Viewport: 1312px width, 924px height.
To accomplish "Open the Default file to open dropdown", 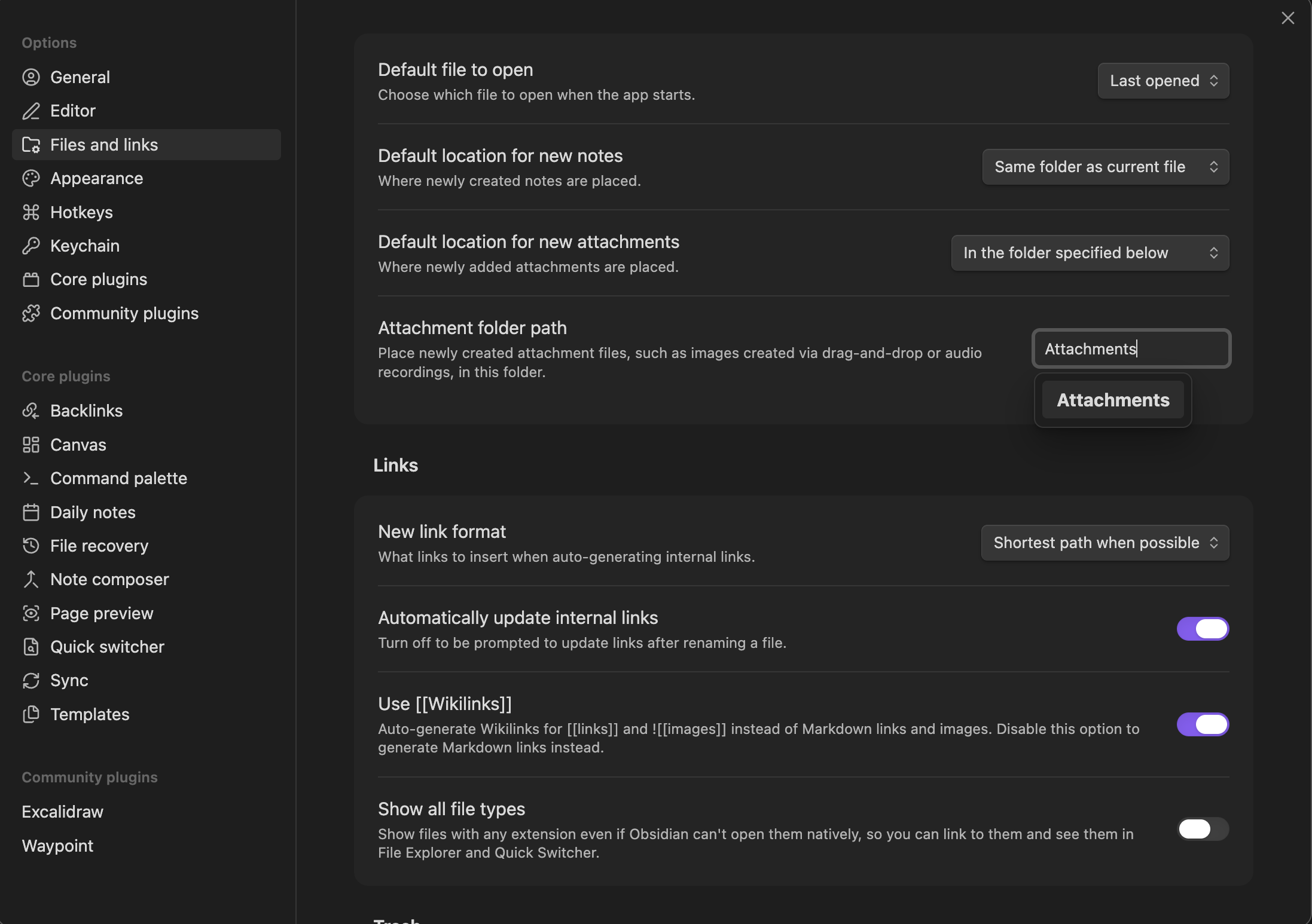I will tap(1163, 81).
